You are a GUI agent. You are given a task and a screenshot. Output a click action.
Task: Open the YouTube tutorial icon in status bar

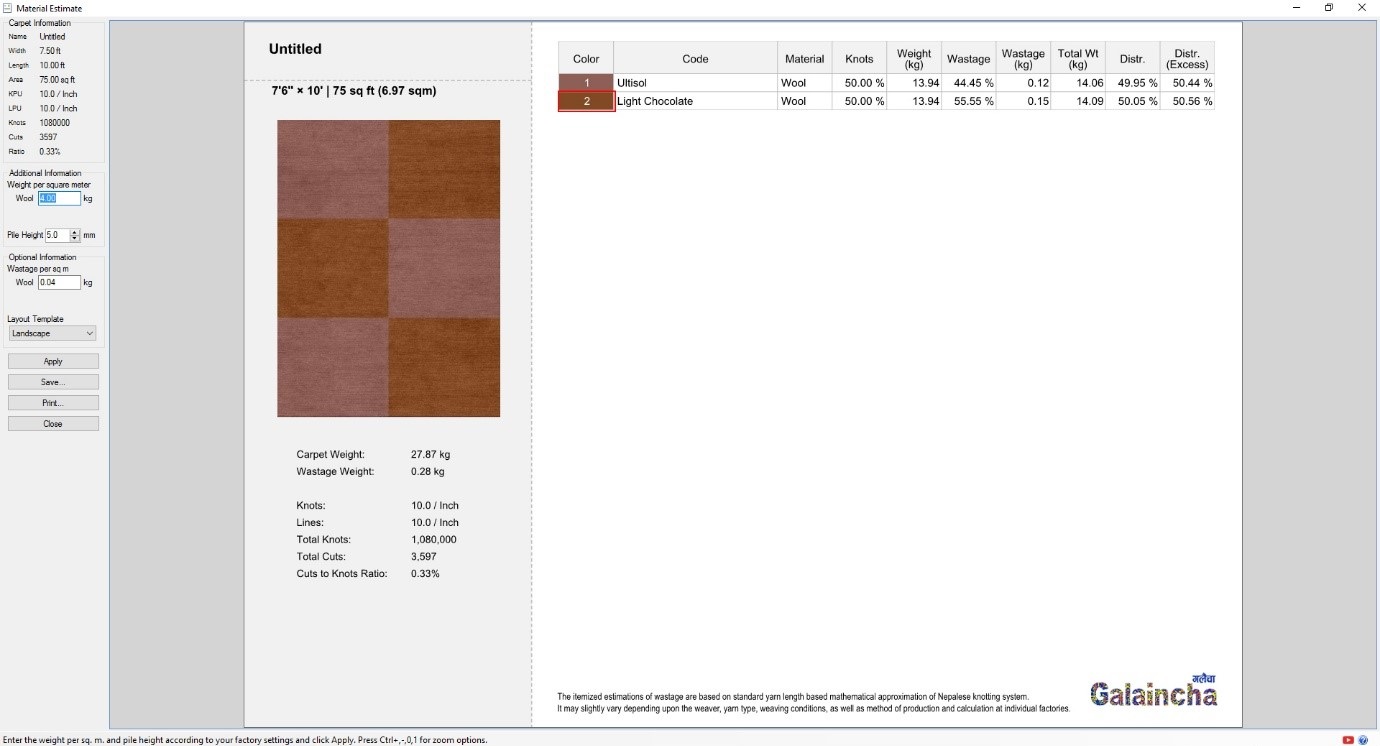click(1348, 740)
